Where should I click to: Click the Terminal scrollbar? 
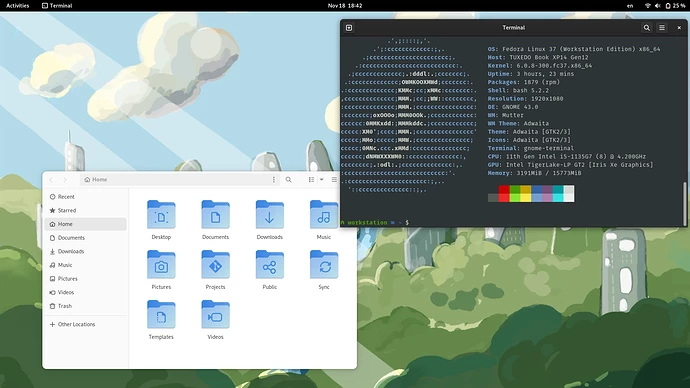click(x=684, y=203)
